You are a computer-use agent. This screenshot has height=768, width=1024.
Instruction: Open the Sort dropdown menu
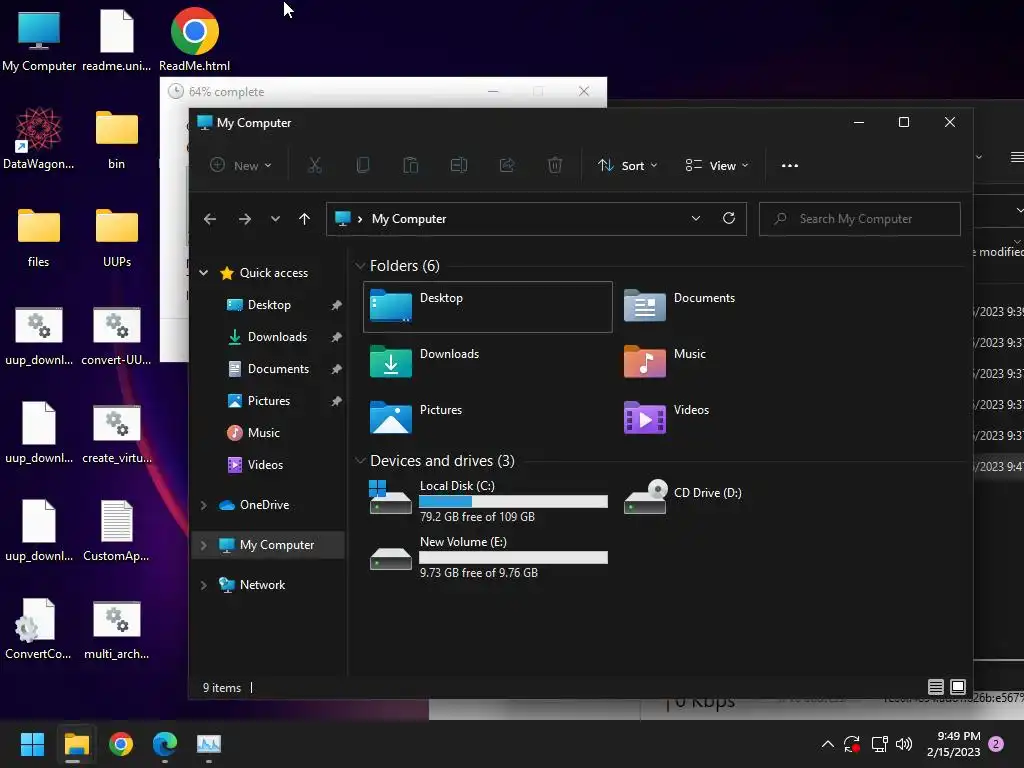pyautogui.click(x=627, y=165)
